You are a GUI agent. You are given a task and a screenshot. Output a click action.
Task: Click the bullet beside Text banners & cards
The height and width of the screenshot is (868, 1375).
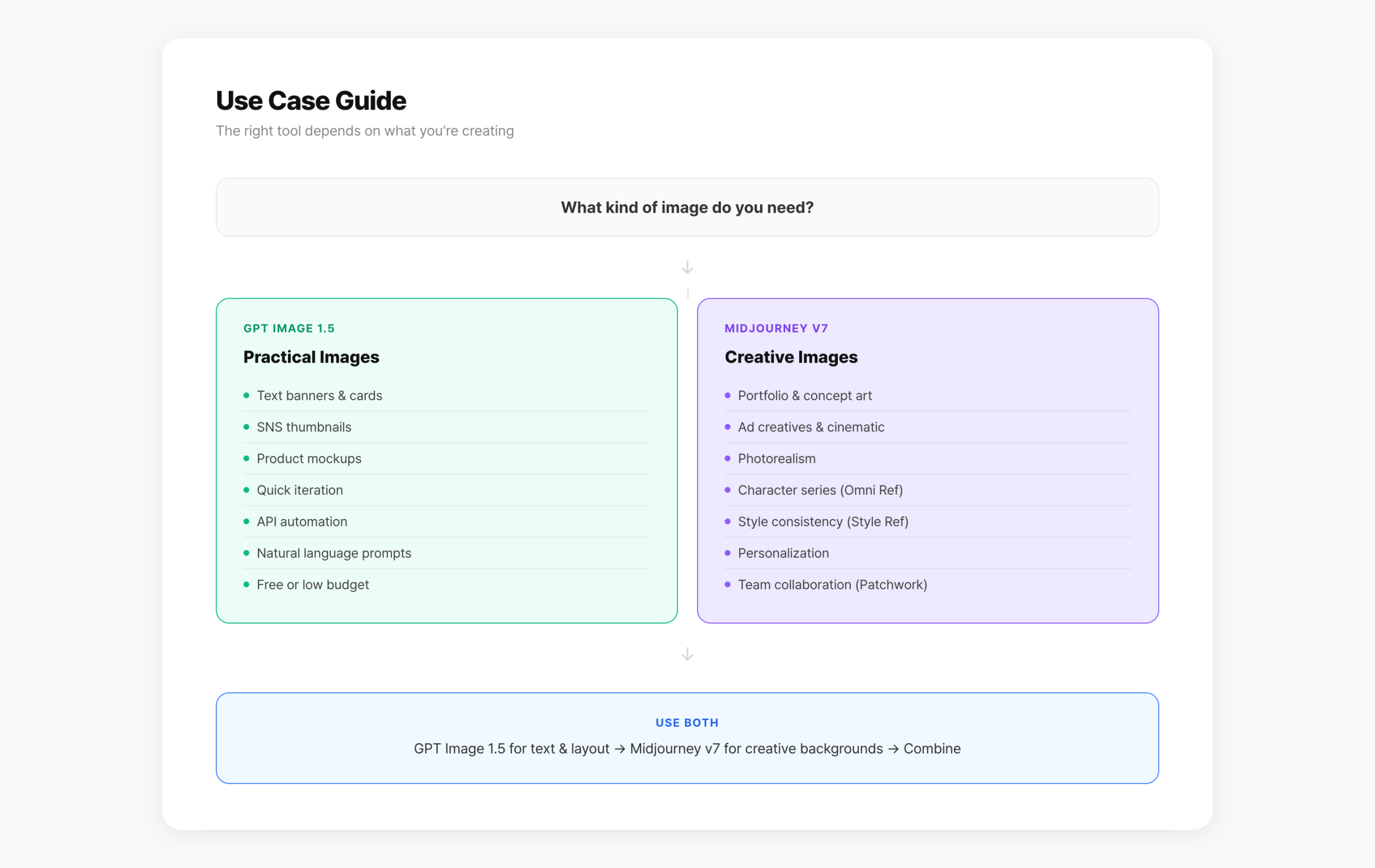coord(247,395)
